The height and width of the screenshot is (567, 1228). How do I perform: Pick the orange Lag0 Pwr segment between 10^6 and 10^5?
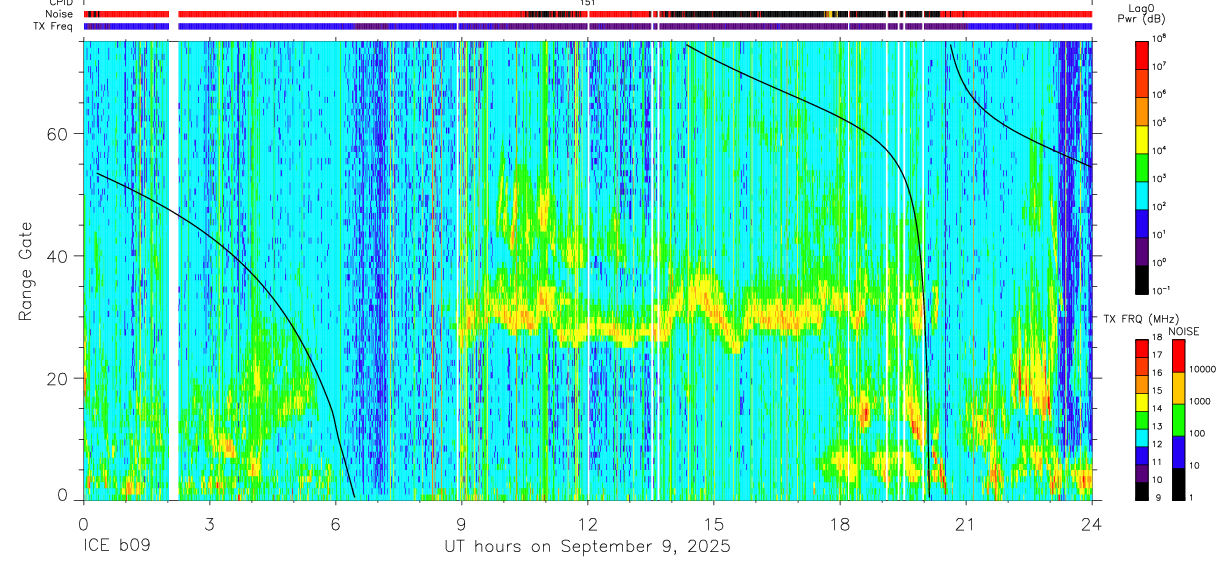[1141, 109]
